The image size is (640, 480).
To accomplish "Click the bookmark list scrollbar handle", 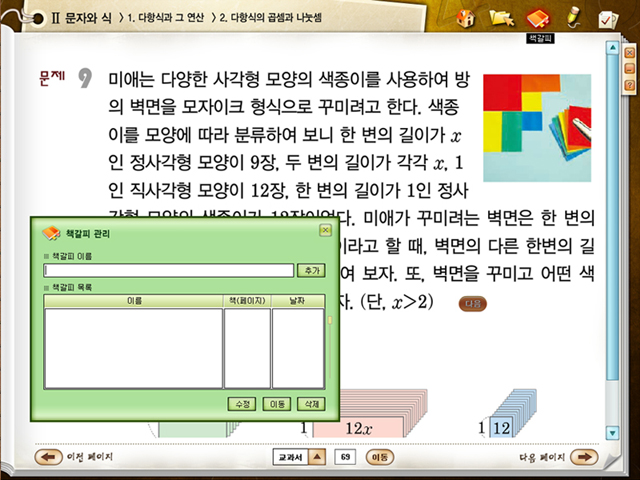I will [331, 320].
